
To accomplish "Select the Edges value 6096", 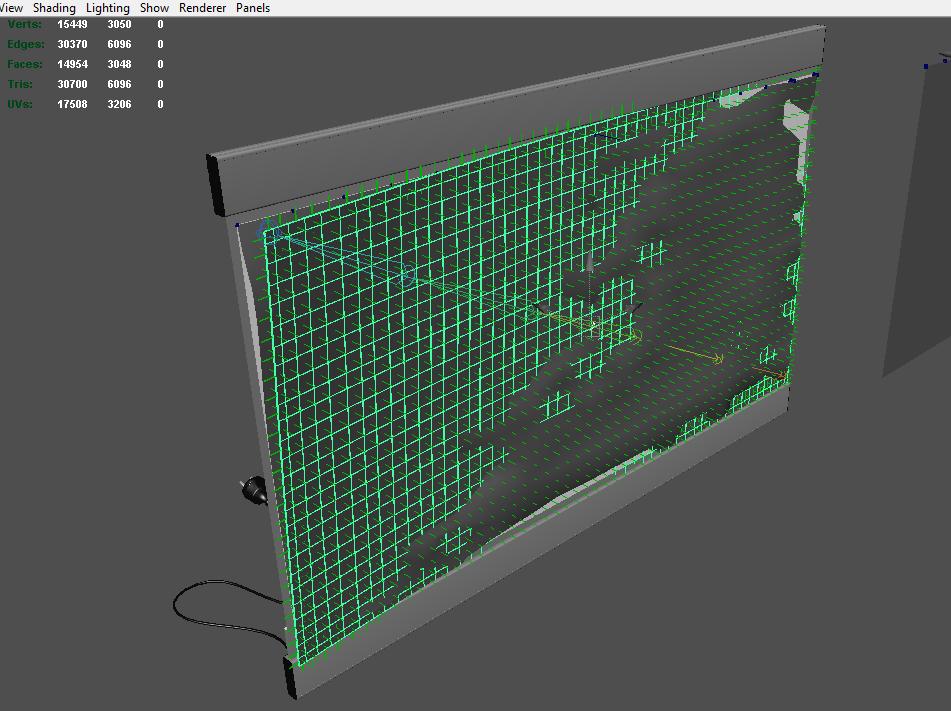I will coord(119,44).
